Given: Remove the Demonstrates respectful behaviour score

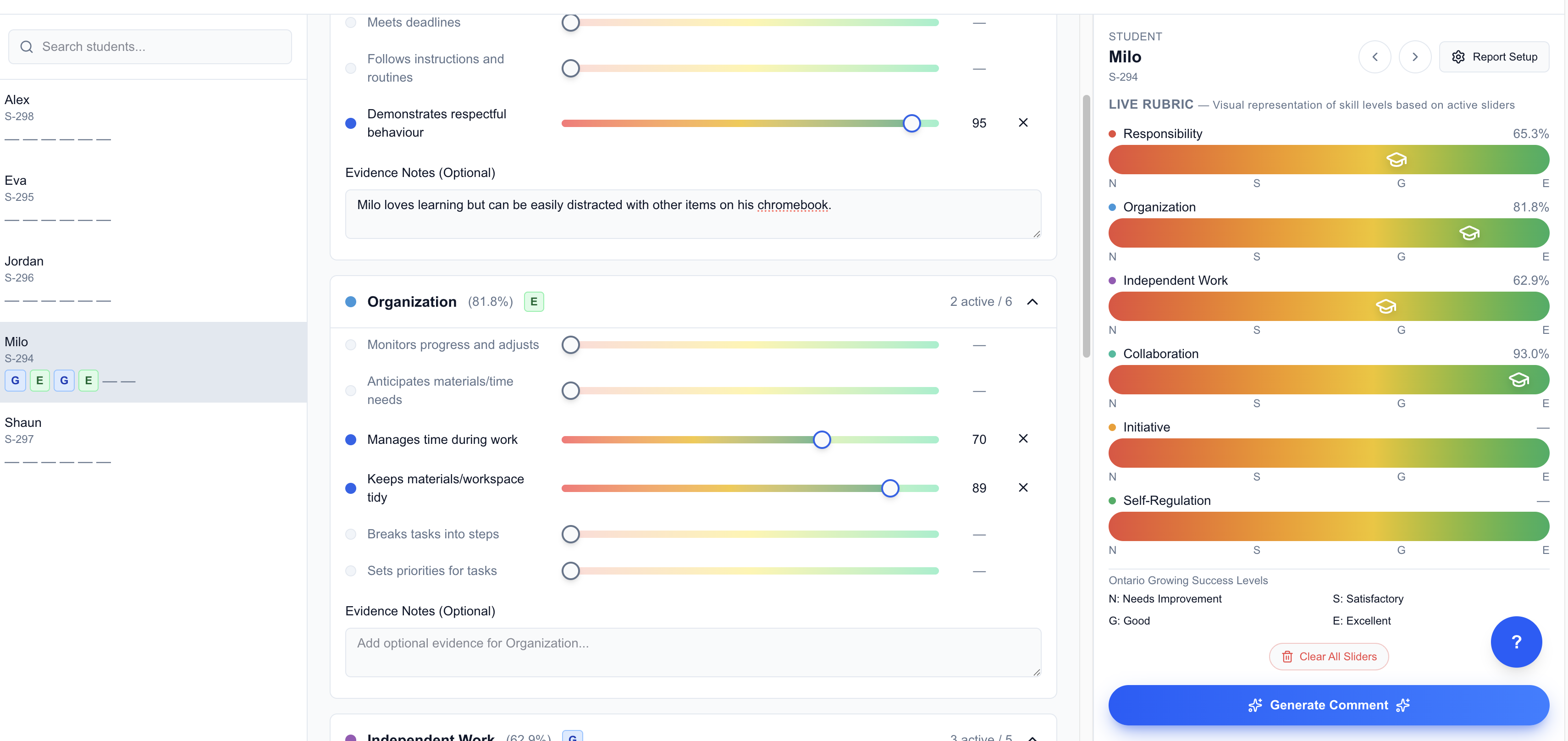Looking at the screenshot, I should pyautogui.click(x=1023, y=122).
